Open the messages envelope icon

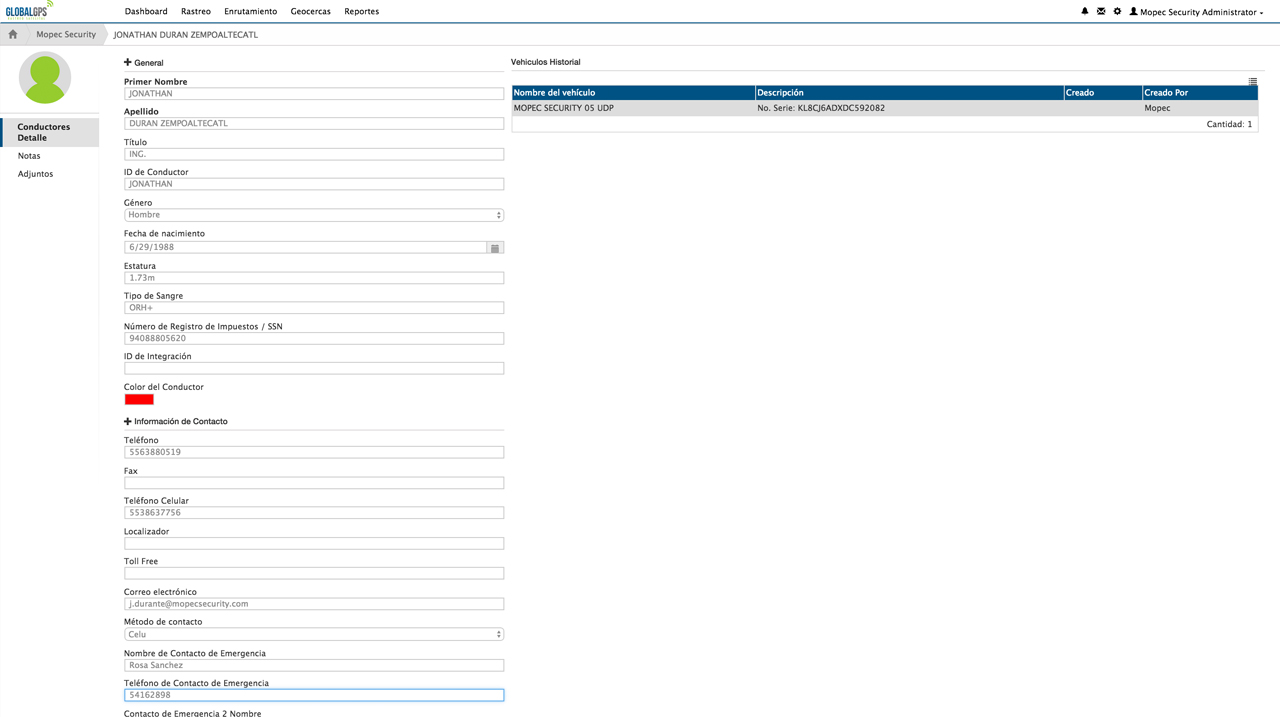[x=1101, y=11]
